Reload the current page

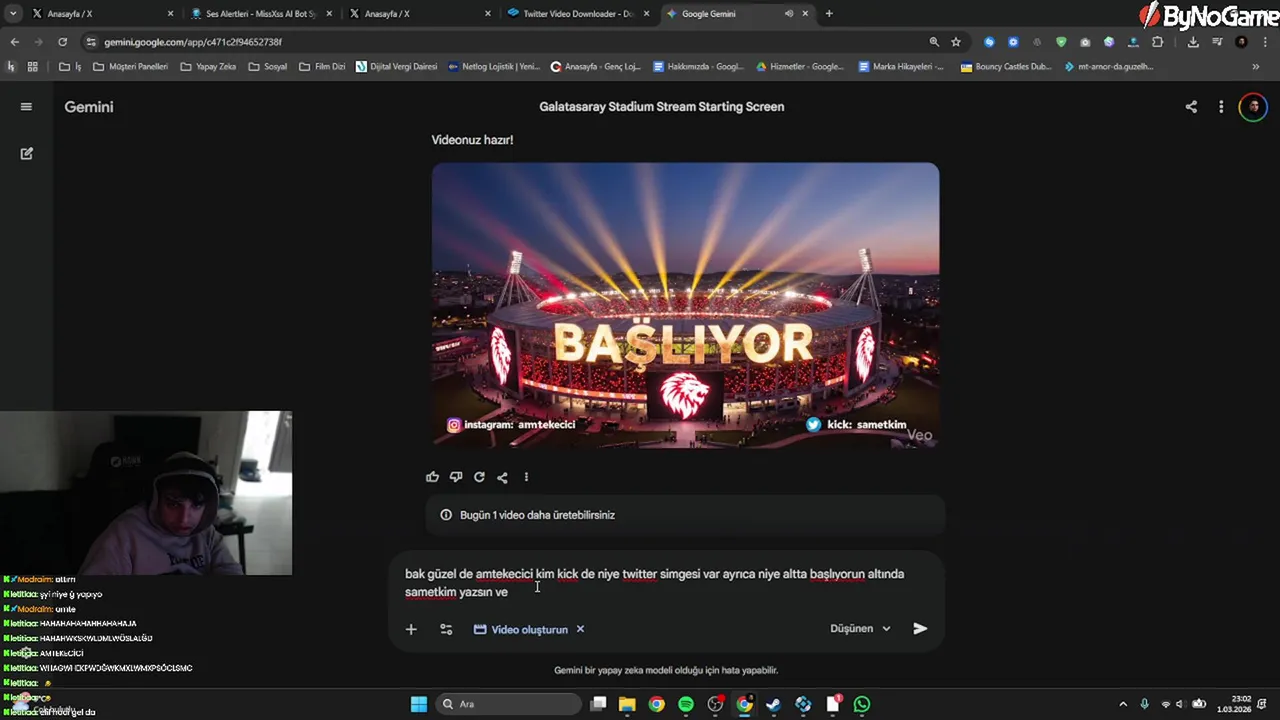click(62, 42)
